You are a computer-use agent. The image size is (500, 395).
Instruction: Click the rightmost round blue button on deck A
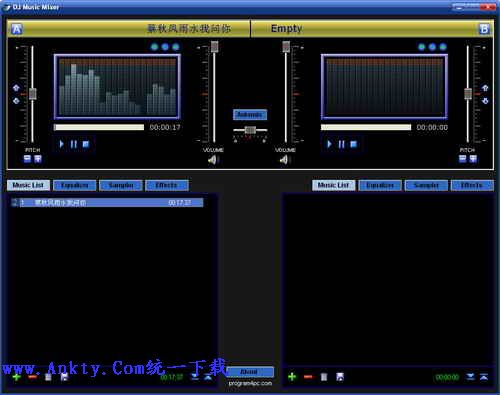tap(176, 47)
